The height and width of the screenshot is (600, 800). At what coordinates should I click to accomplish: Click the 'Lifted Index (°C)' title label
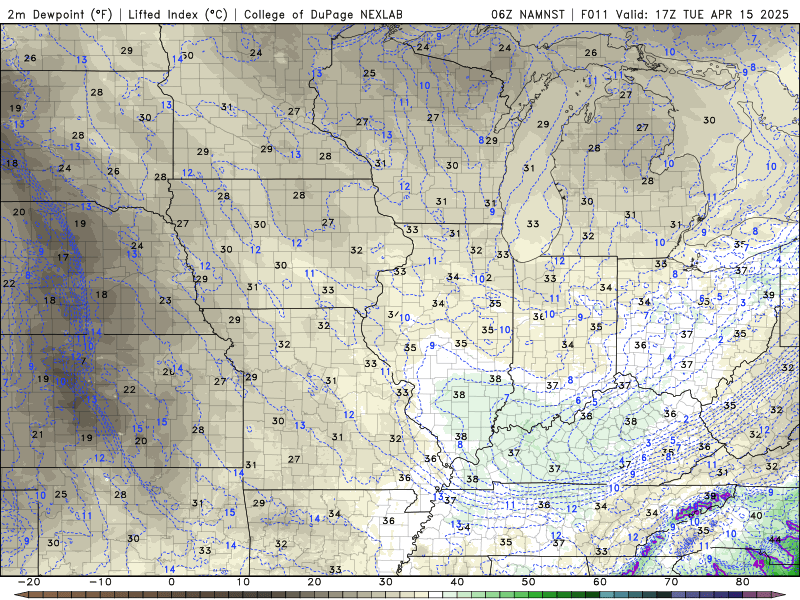178,14
